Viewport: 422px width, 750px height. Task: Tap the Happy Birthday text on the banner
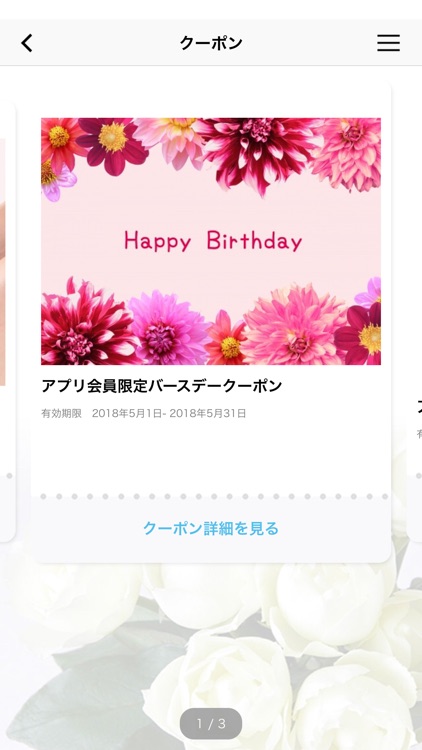[213, 241]
